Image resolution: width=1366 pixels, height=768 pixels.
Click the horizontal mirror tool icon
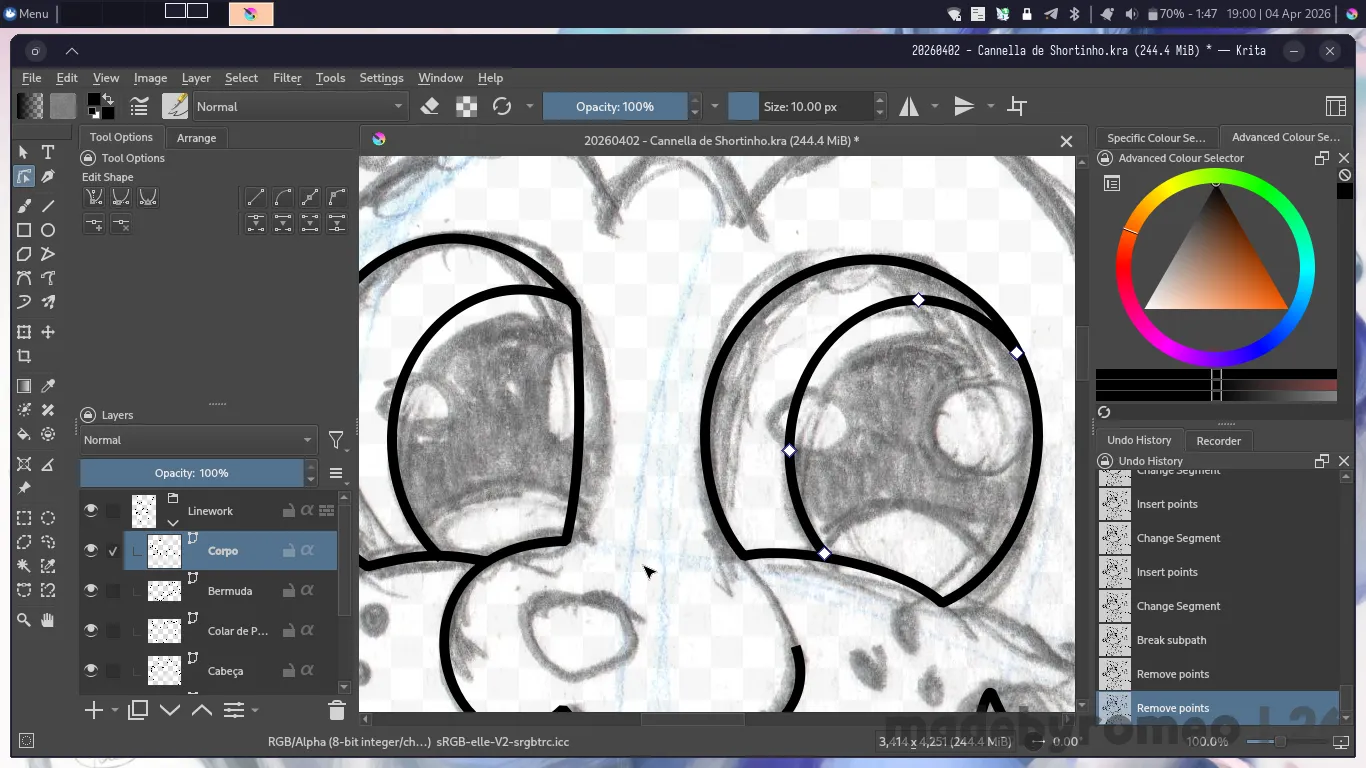point(909,106)
